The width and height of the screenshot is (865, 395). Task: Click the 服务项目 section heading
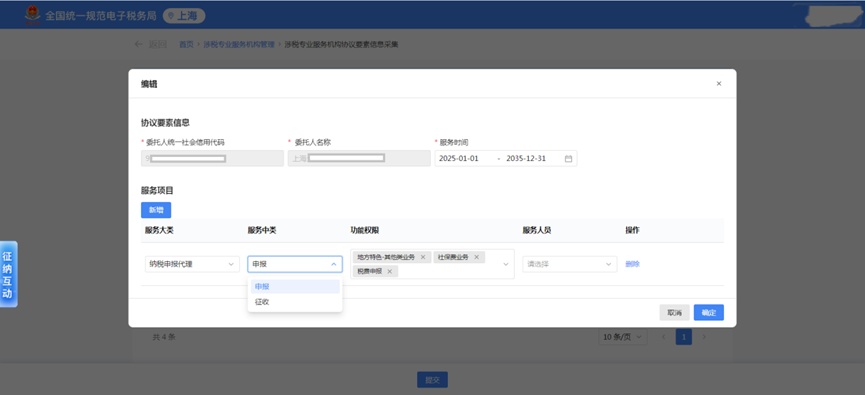tap(157, 190)
